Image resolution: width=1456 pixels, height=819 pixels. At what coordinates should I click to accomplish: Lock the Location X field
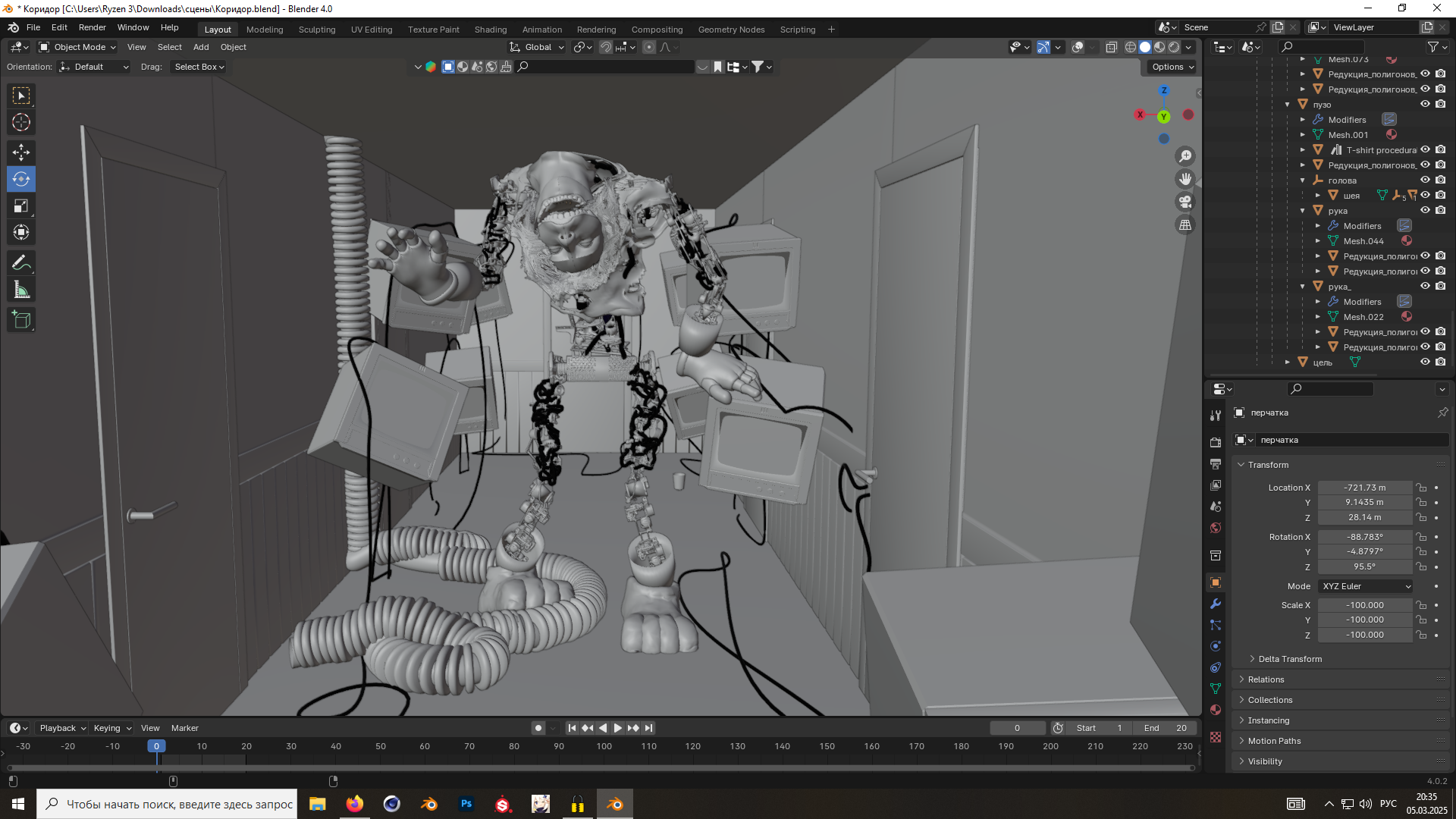[x=1422, y=488]
